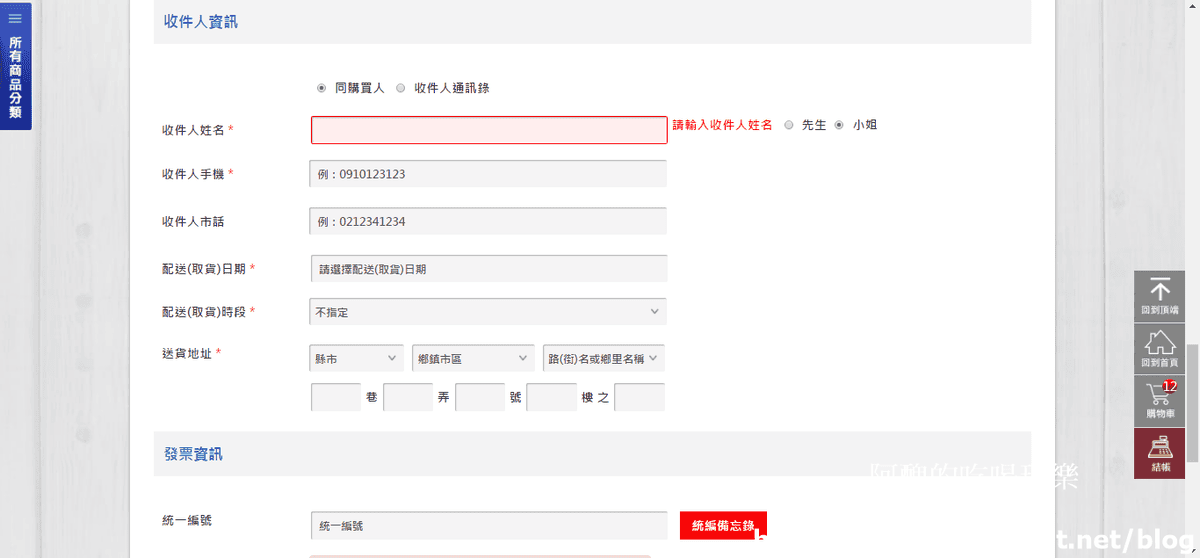Expand the 配送(取貨)時段 dropdown
This screenshot has width=1200, height=558.
[488, 312]
